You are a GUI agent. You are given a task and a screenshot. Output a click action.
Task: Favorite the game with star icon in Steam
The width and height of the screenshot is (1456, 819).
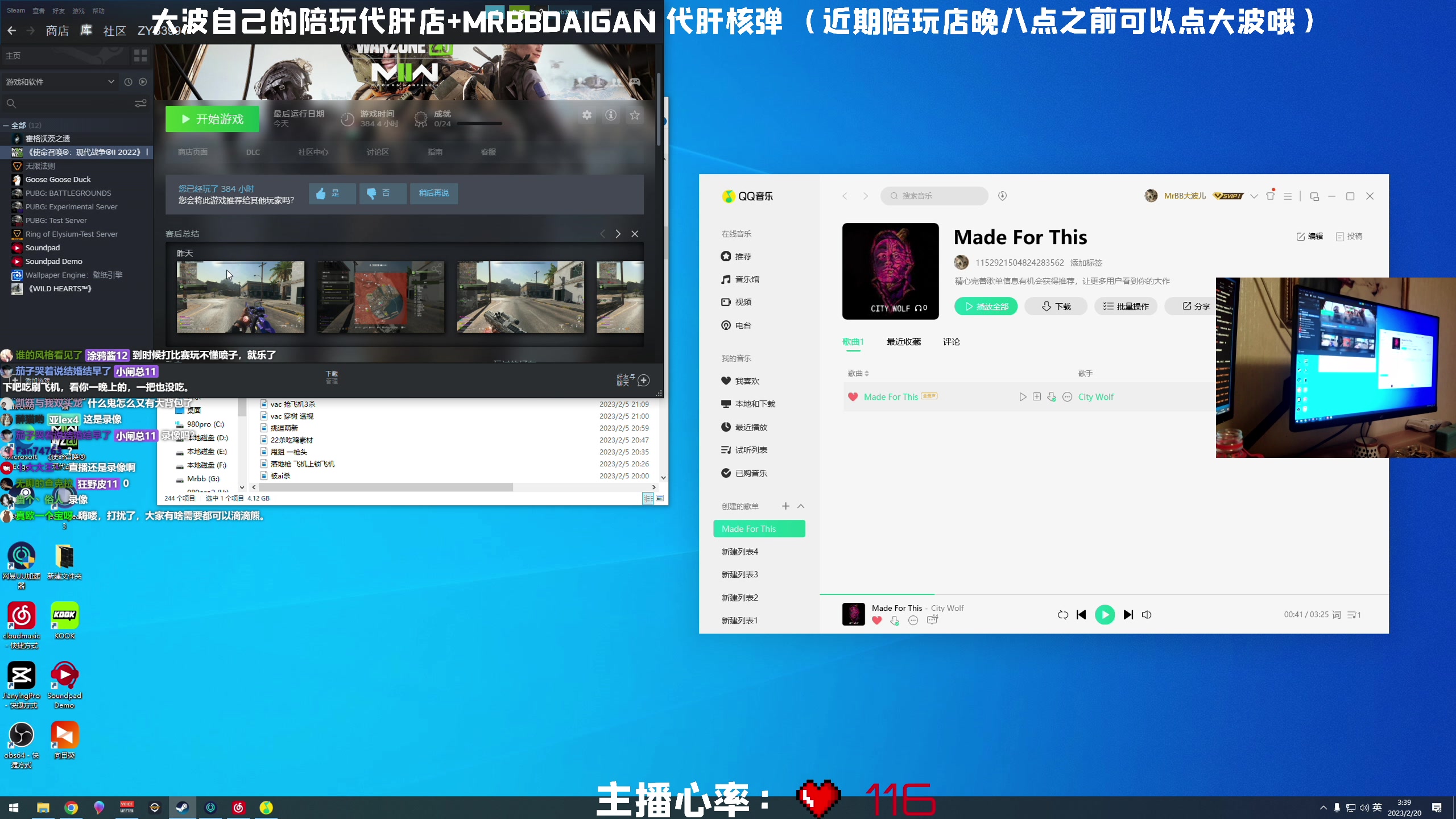635,115
